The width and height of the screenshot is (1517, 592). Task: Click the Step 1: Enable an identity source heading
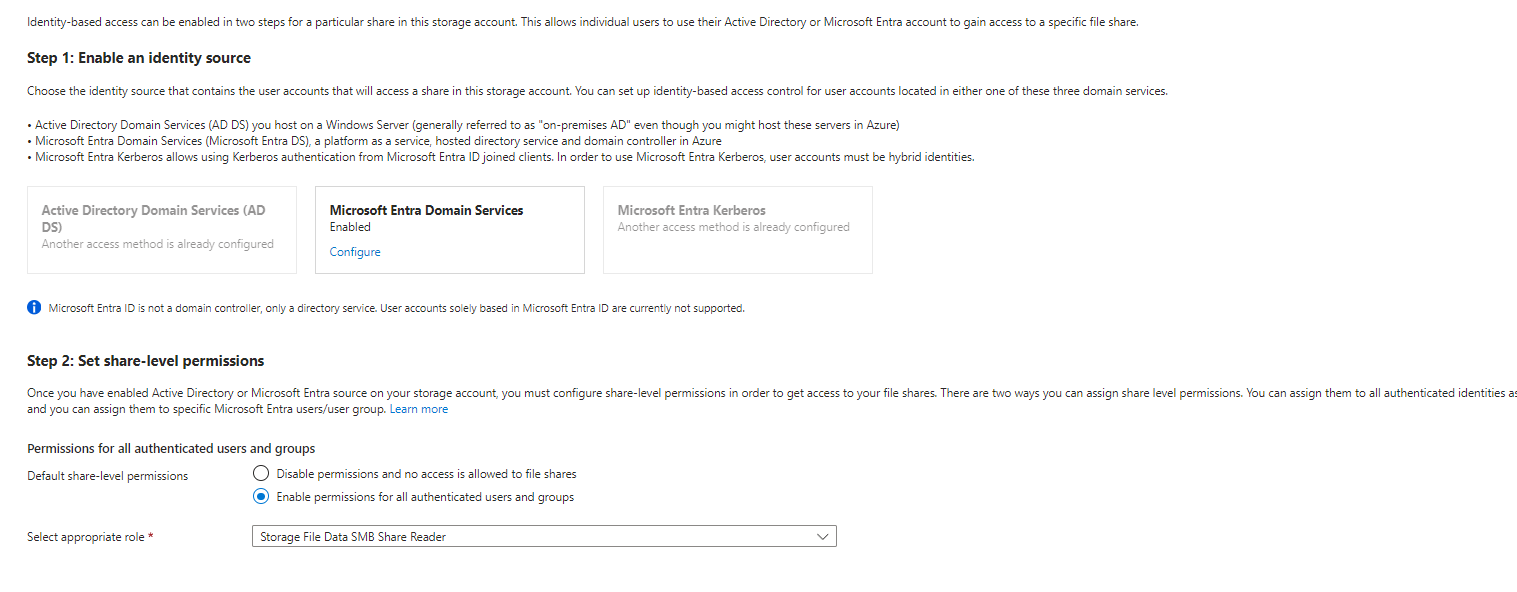(139, 58)
